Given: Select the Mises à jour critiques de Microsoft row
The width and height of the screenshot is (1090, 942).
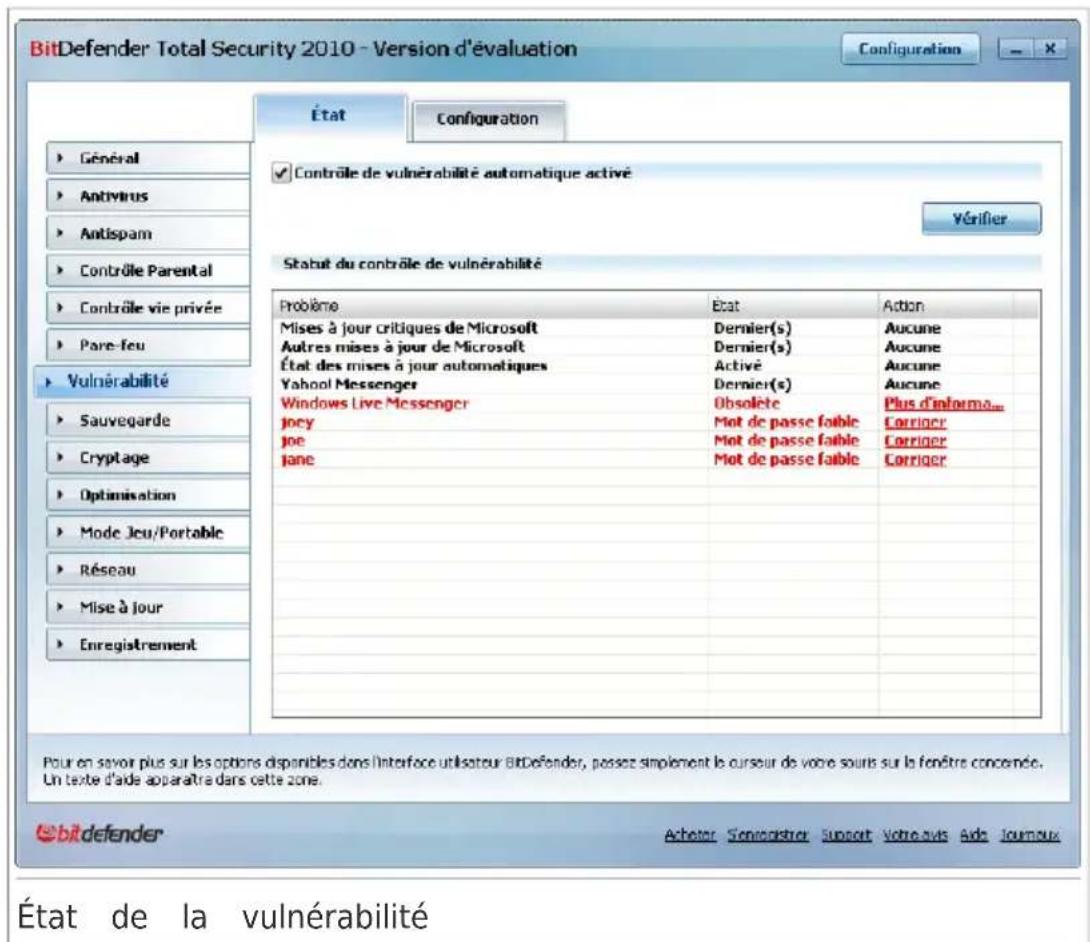Looking at the screenshot, I should [656, 328].
